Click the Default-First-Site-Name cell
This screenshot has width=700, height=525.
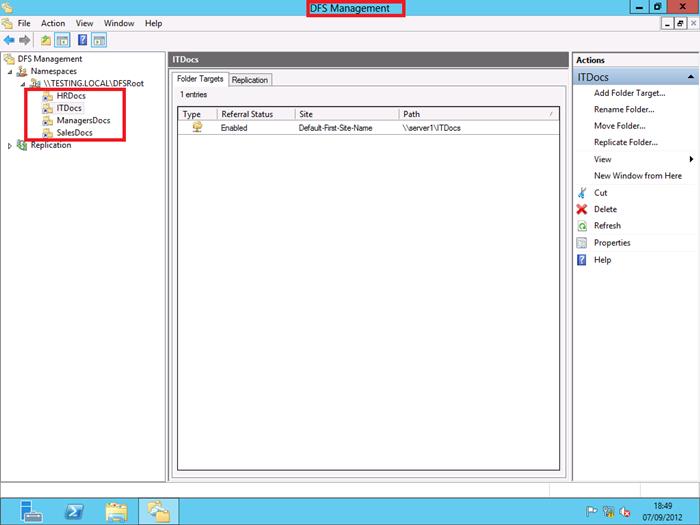coord(335,128)
